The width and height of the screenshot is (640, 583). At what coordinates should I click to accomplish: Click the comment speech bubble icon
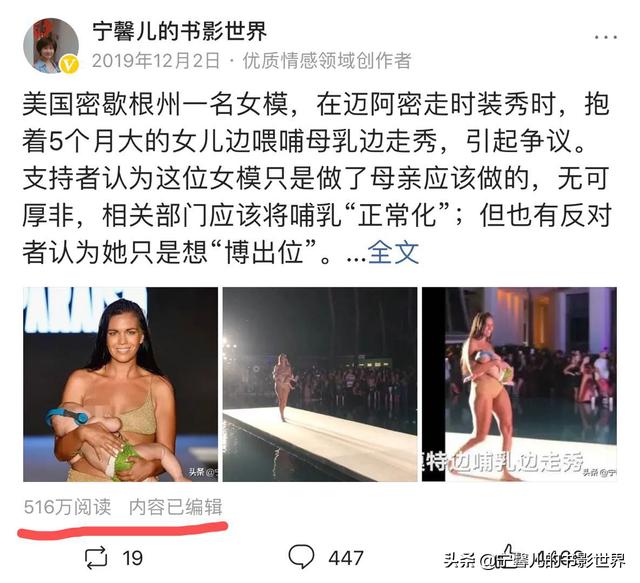pos(301,557)
